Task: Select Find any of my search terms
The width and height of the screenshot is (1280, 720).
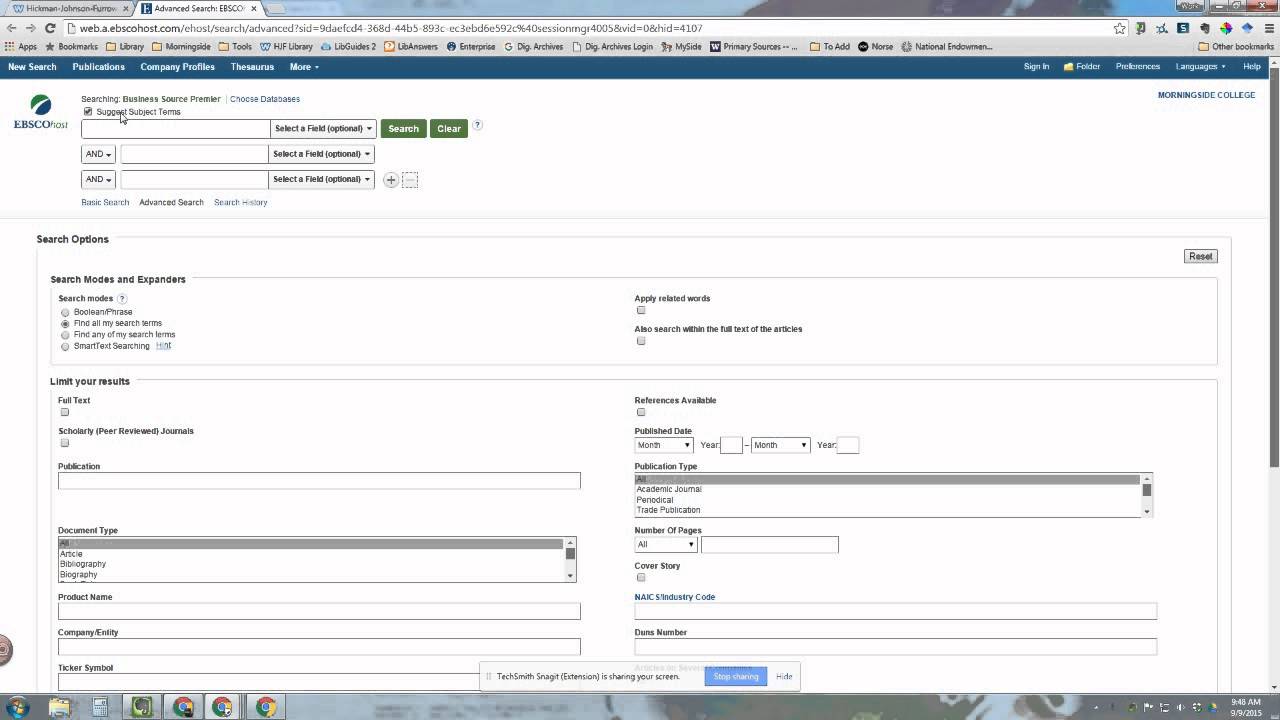Action: coord(65,335)
